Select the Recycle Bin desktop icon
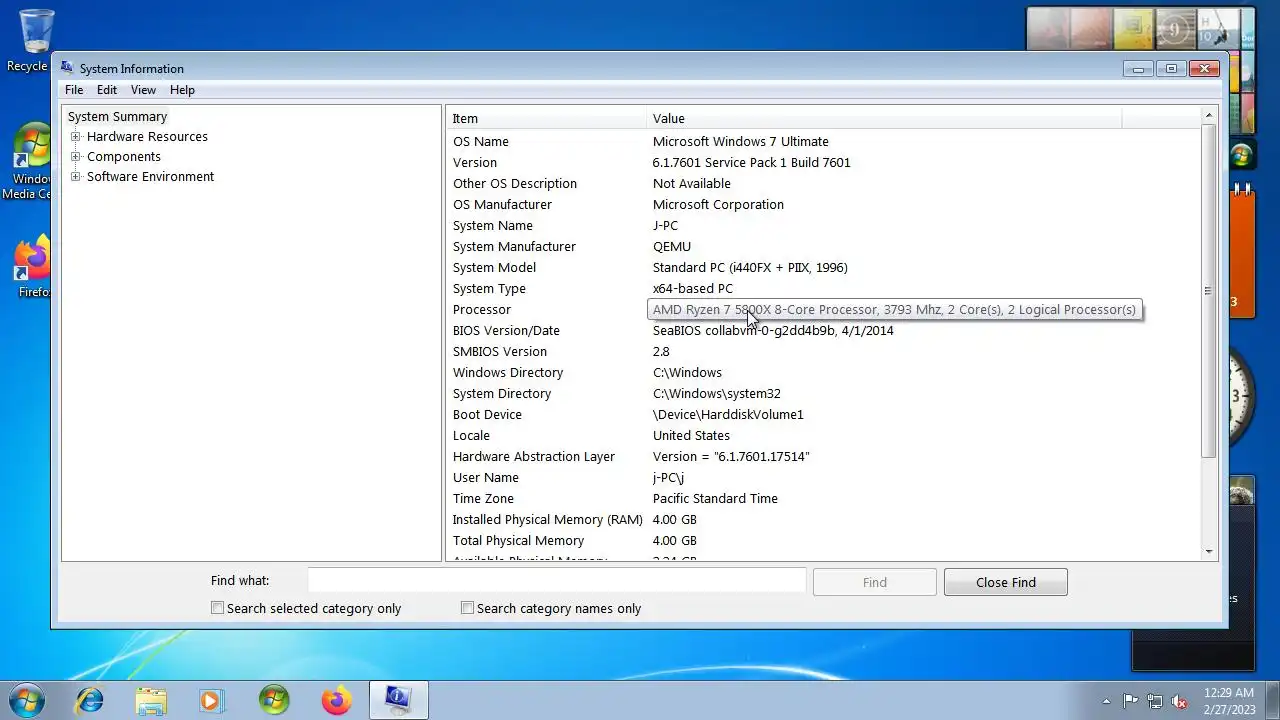The height and width of the screenshot is (720, 1280). tap(30, 41)
